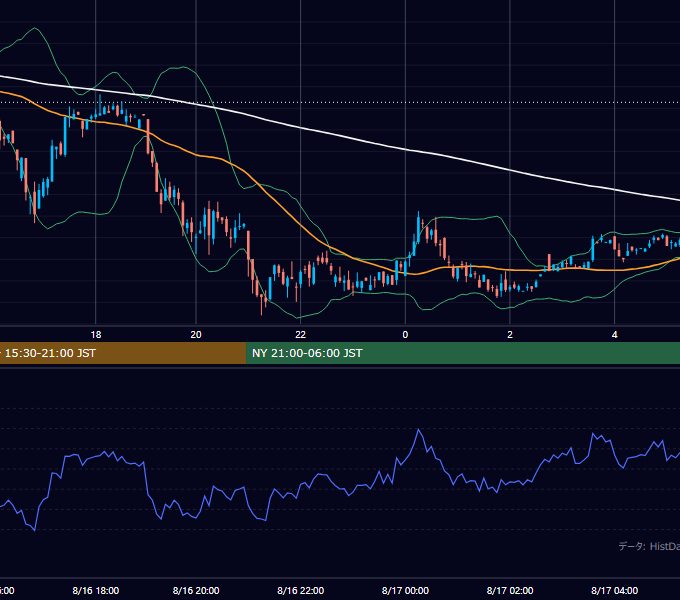
Task: Click the 18 hour axis label
Action: [x=96, y=335]
